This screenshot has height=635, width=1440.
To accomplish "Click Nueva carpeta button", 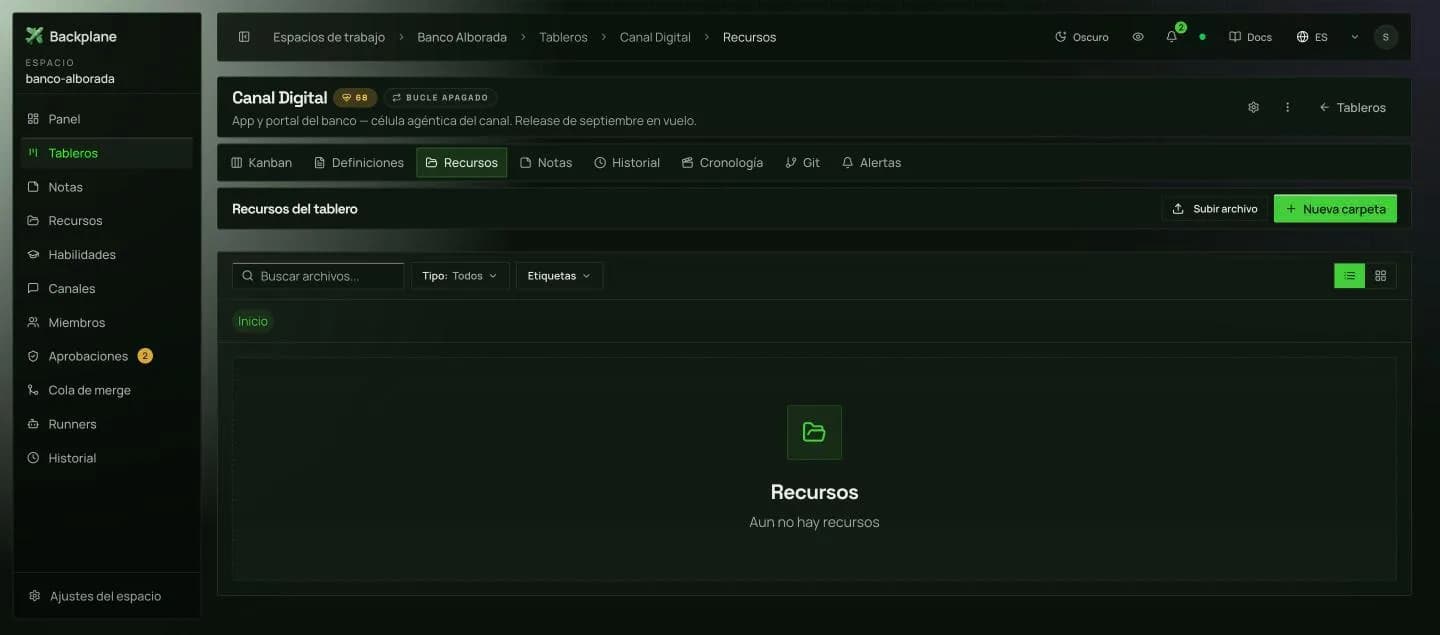I will click(x=1335, y=209).
